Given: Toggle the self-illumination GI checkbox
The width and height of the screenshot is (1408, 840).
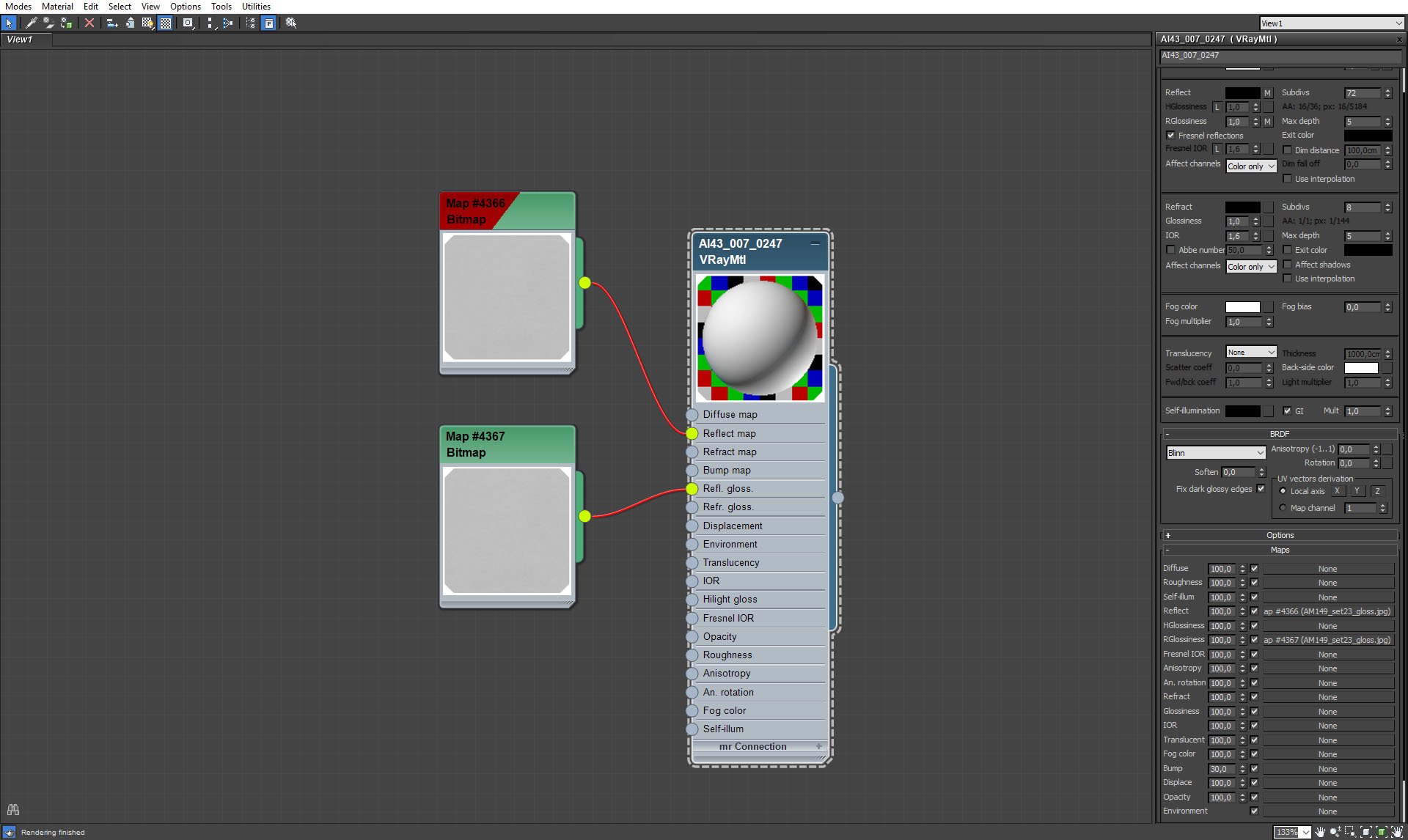Looking at the screenshot, I should [x=1287, y=411].
